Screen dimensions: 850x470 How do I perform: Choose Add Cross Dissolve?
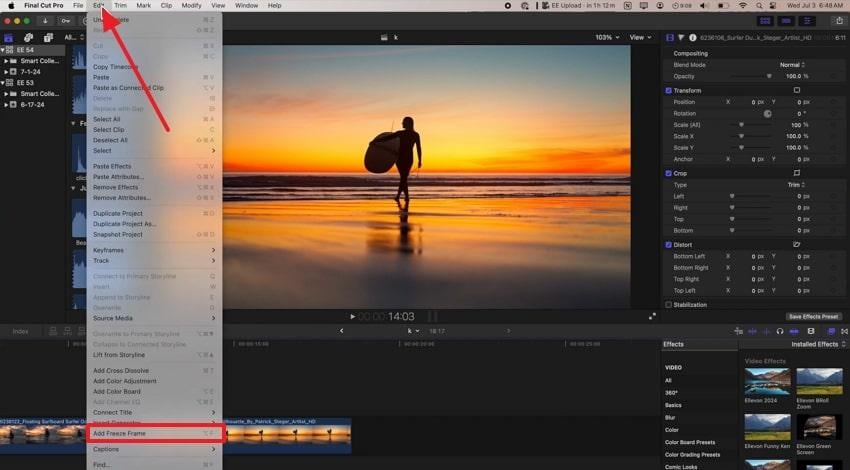coord(154,371)
